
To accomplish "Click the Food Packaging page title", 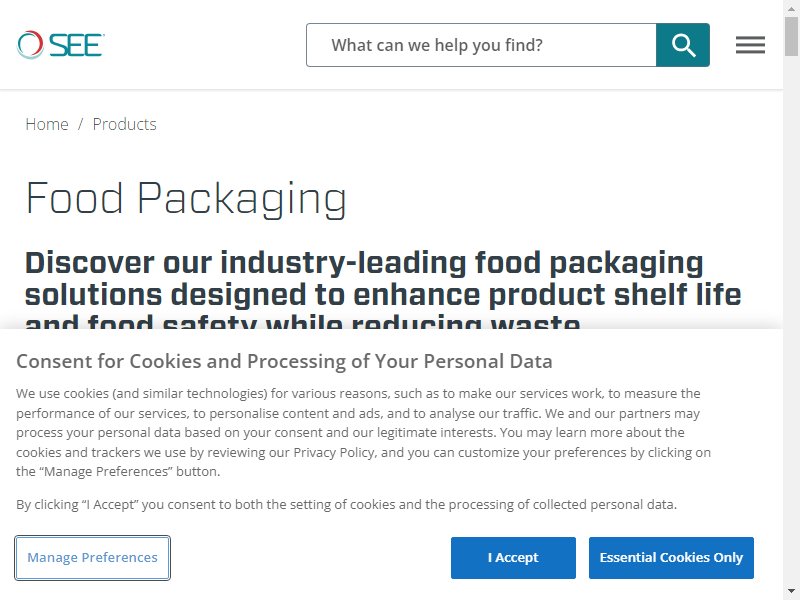I will pyautogui.click(x=186, y=199).
